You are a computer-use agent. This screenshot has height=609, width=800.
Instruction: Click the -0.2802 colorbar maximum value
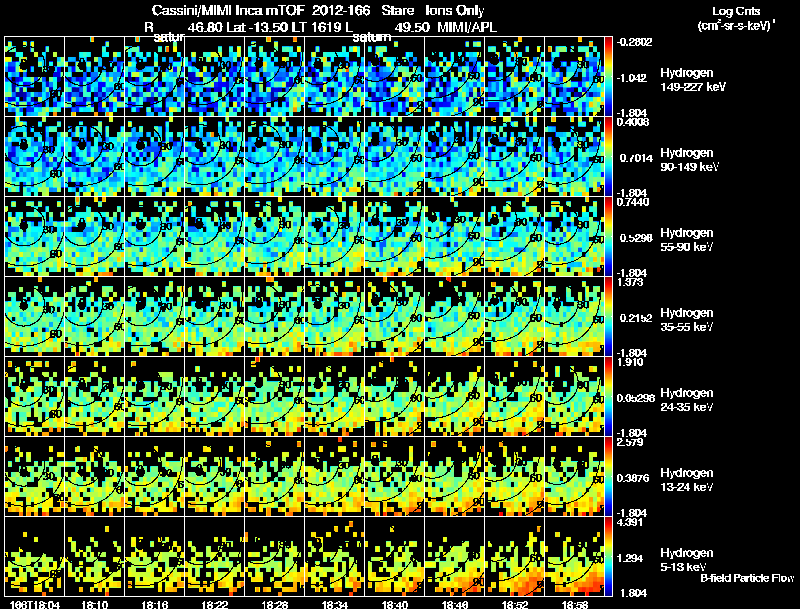pos(634,42)
